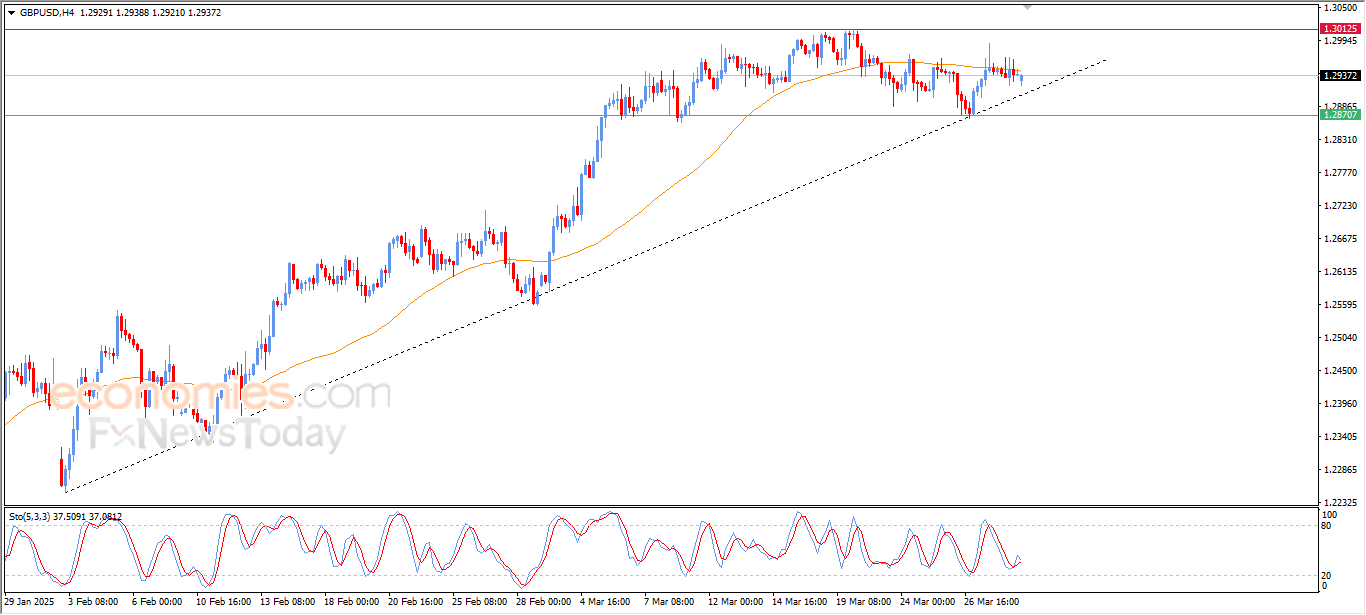Click the current price tag 1.29372 on axis
The width and height of the screenshot is (1366, 615).
pyautogui.click(x=1340, y=75)
